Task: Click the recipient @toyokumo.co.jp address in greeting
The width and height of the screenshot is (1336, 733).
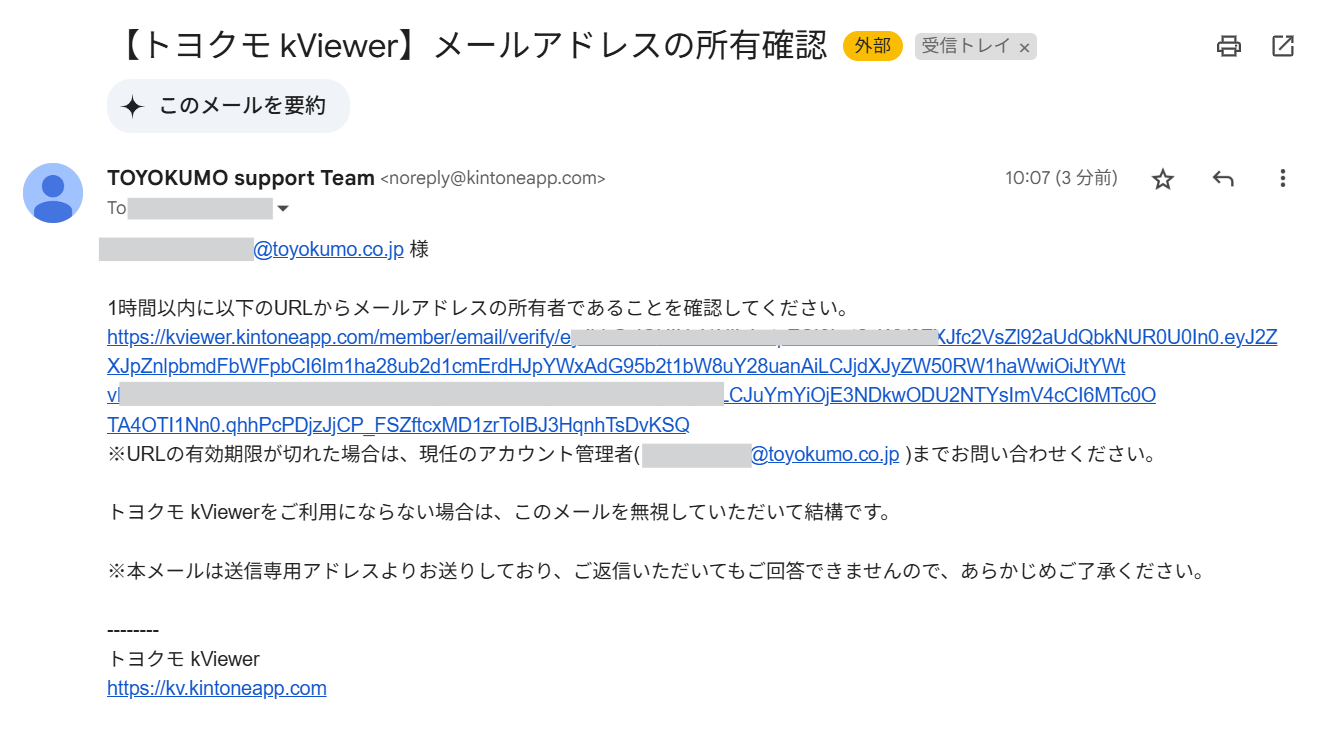Action: [328, 249]
